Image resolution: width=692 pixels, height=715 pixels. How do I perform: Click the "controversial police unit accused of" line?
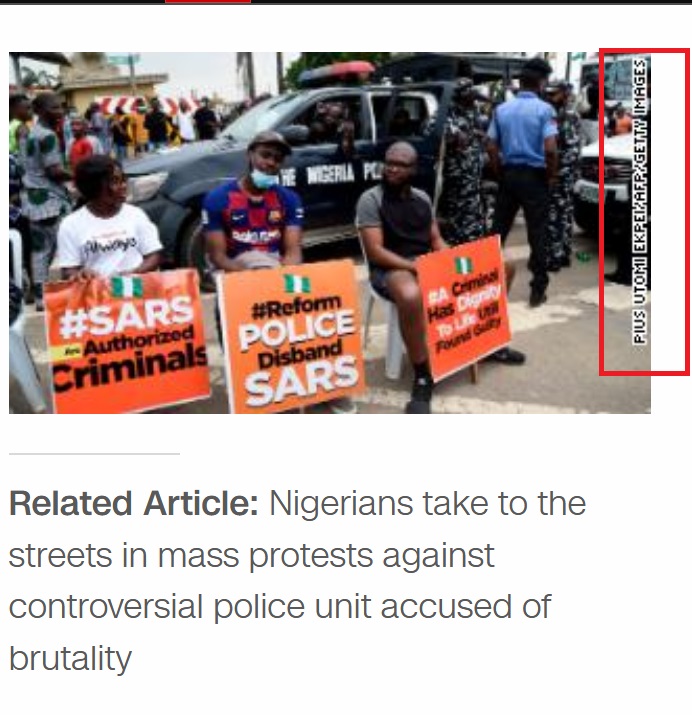click(x=280, y=607)
